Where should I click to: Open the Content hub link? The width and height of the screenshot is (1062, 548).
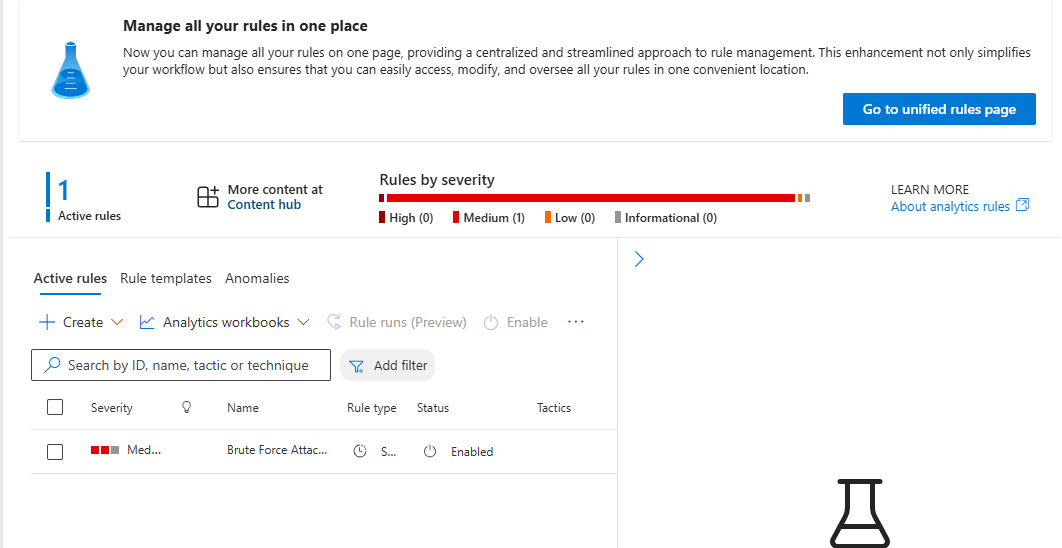[x=264, y=205]
